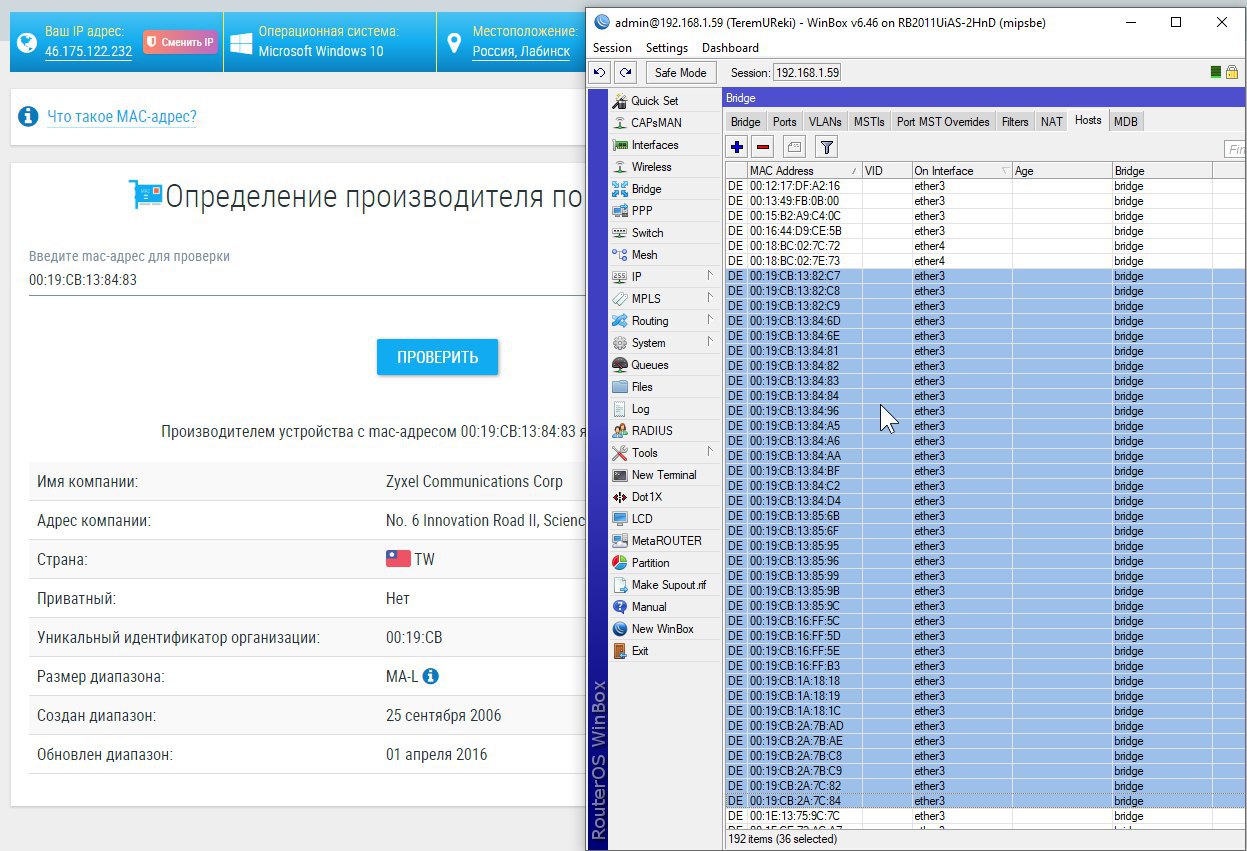The width and height of the screenshot is (1247, 851).
Task: Click the Россия, Лабинск location link
Action: pos(521,51)
